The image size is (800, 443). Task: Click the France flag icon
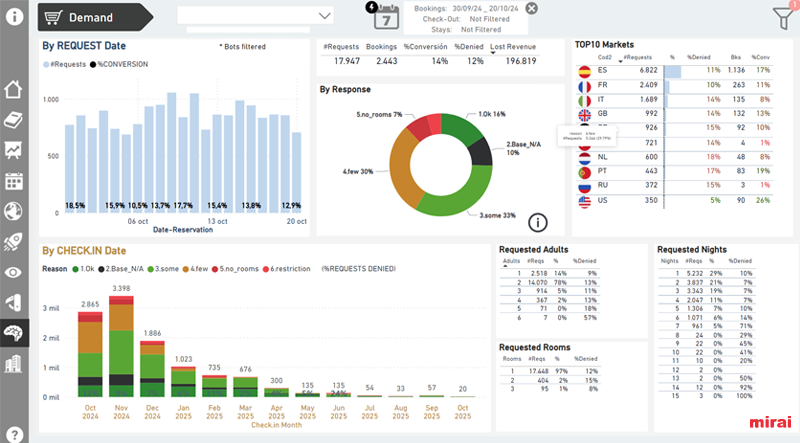click(585, 86)
